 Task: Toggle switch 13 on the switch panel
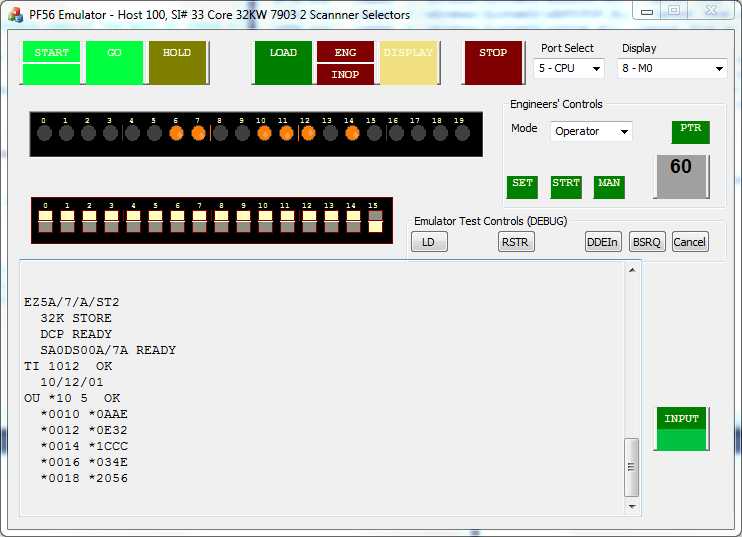331,221
